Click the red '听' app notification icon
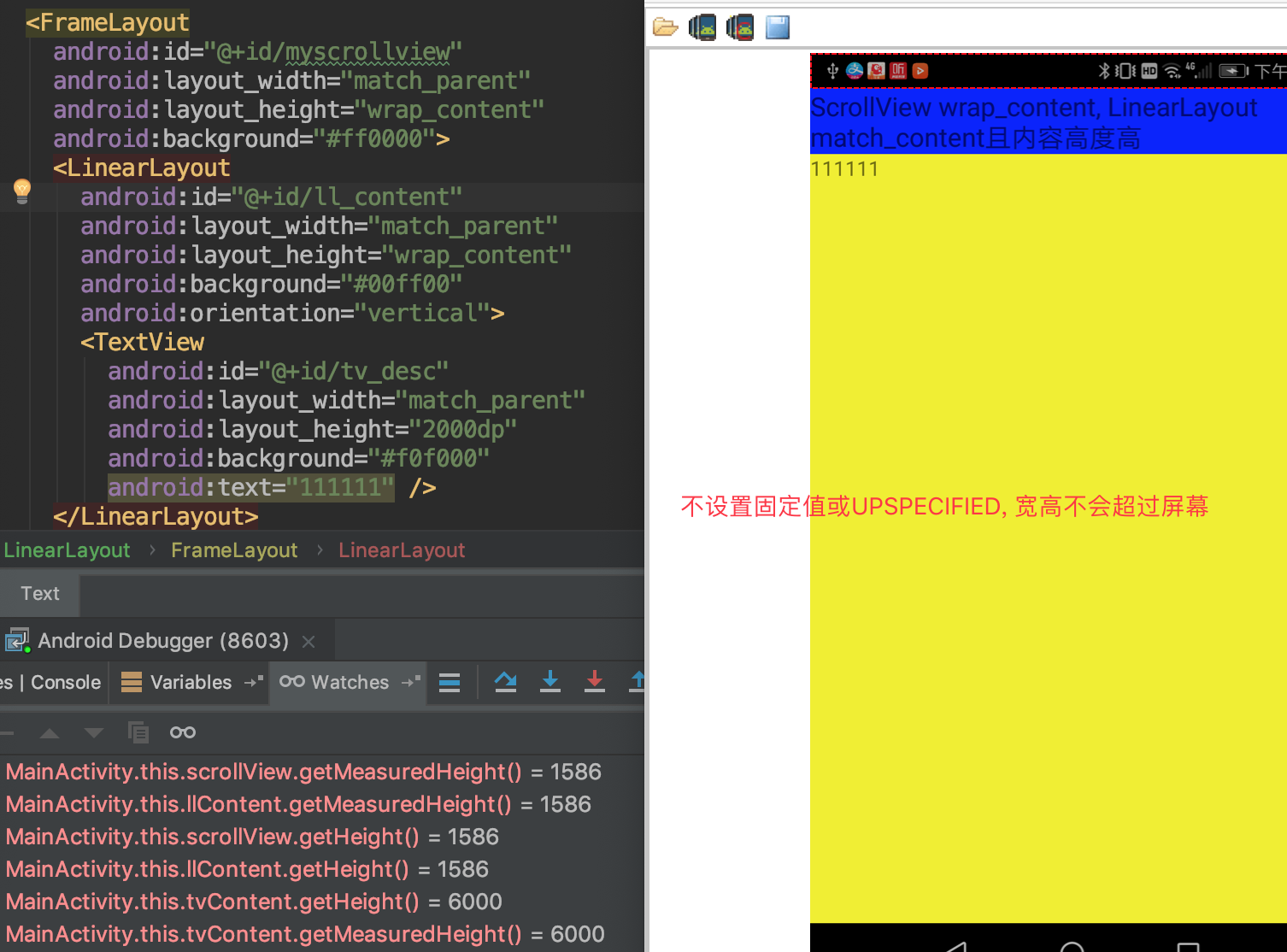Screen dimensions: 1287x952 pyautogui.click(x=898, y=71)
